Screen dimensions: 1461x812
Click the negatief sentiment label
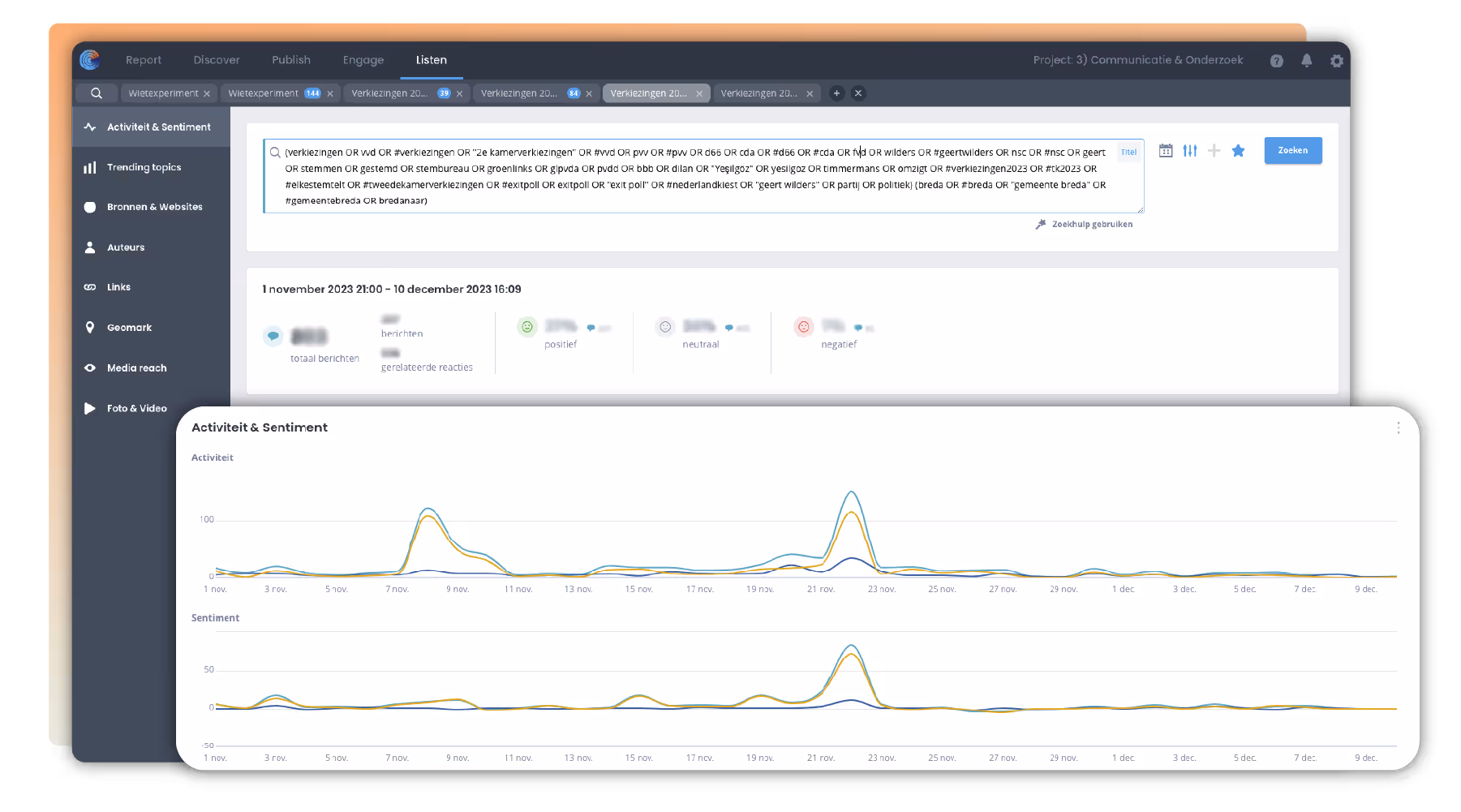click(x=839, y=345)
